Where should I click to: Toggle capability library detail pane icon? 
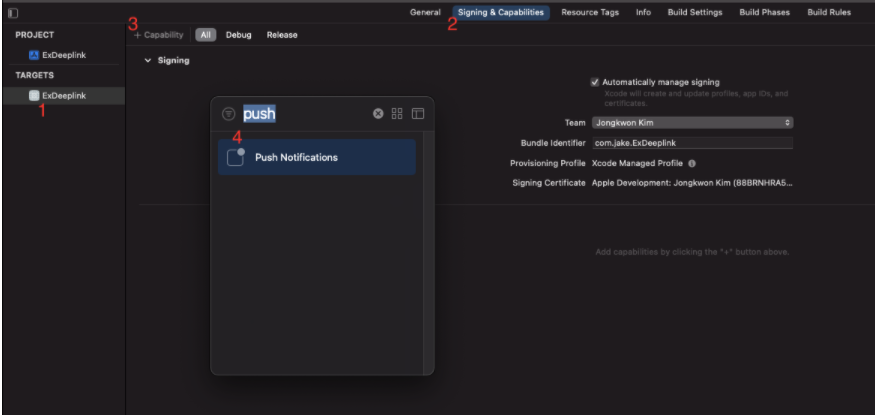click(418, 114)
